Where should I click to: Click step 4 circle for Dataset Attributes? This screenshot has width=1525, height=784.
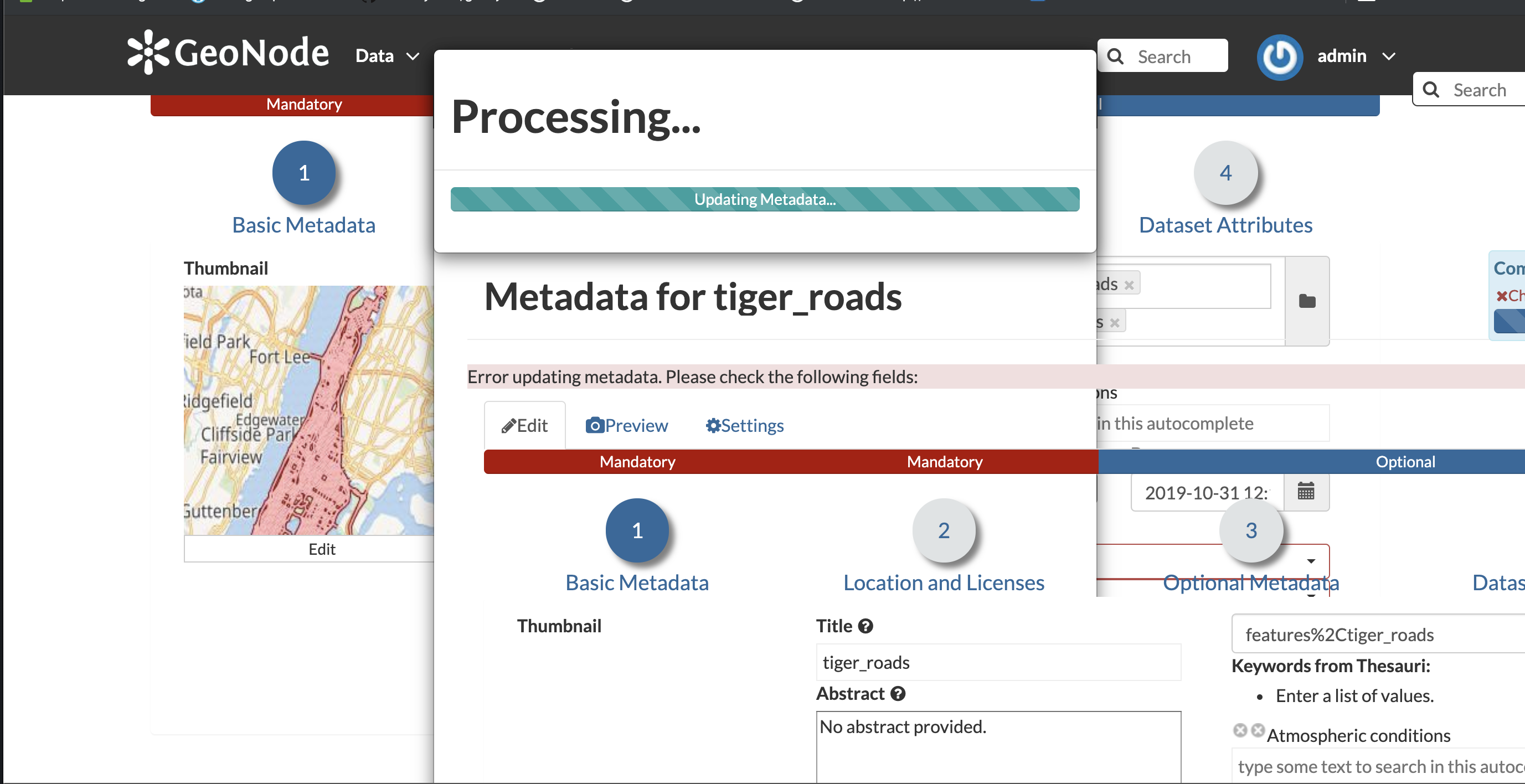coord(1225,173)
